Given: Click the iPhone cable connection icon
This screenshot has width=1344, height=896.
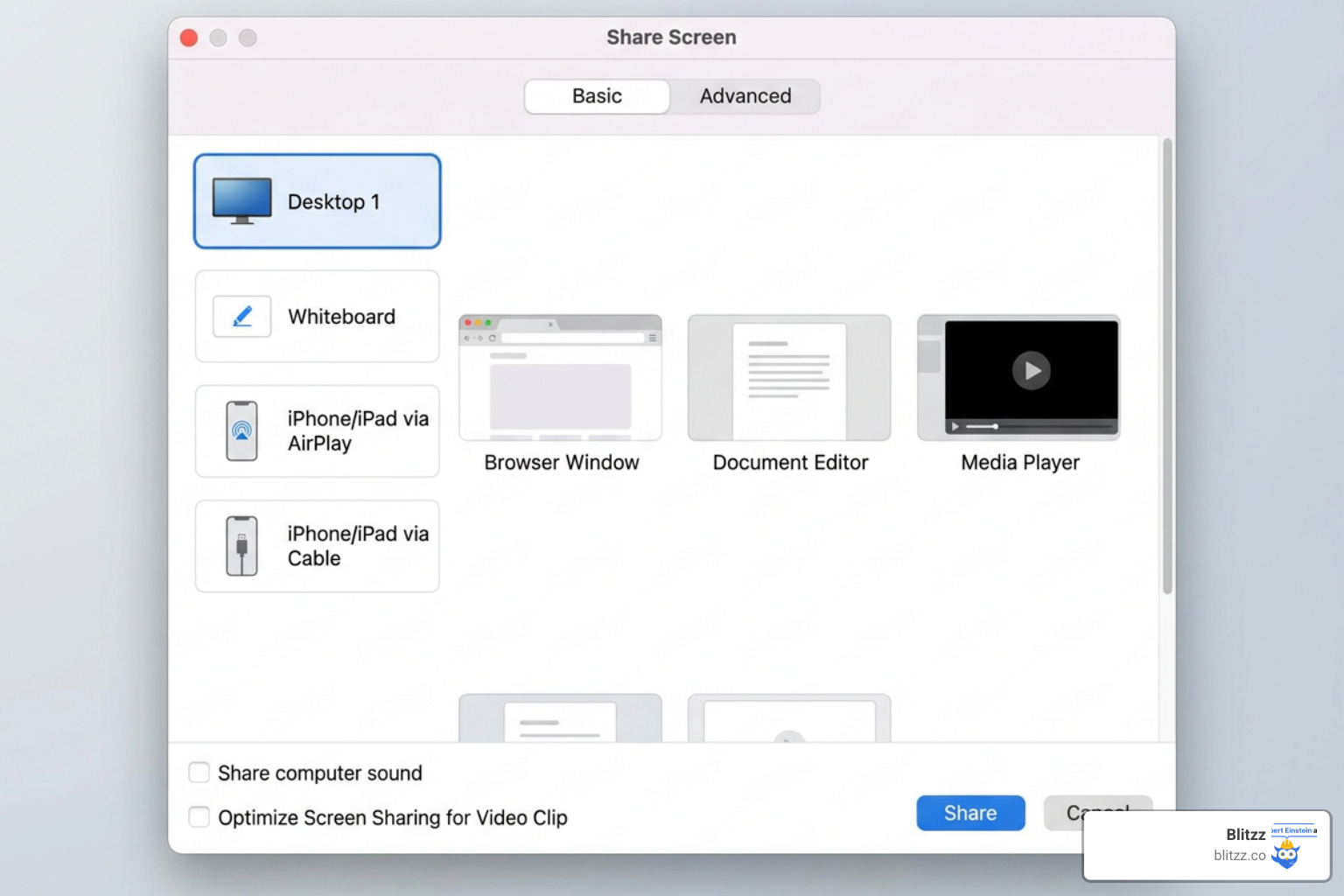Looking at the screenshot, I should tap(241, 546).
